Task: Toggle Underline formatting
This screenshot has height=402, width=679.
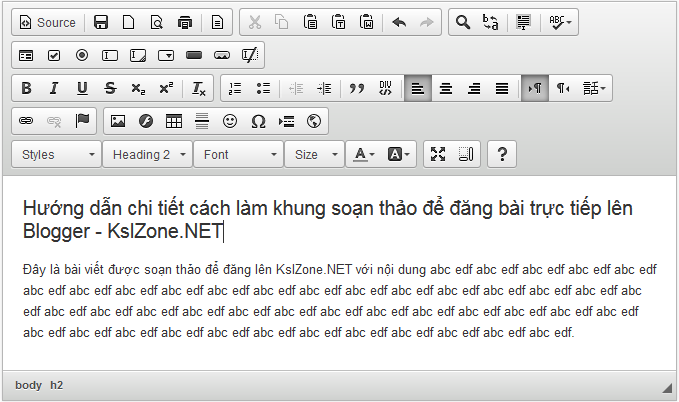Action: [82, 88]
